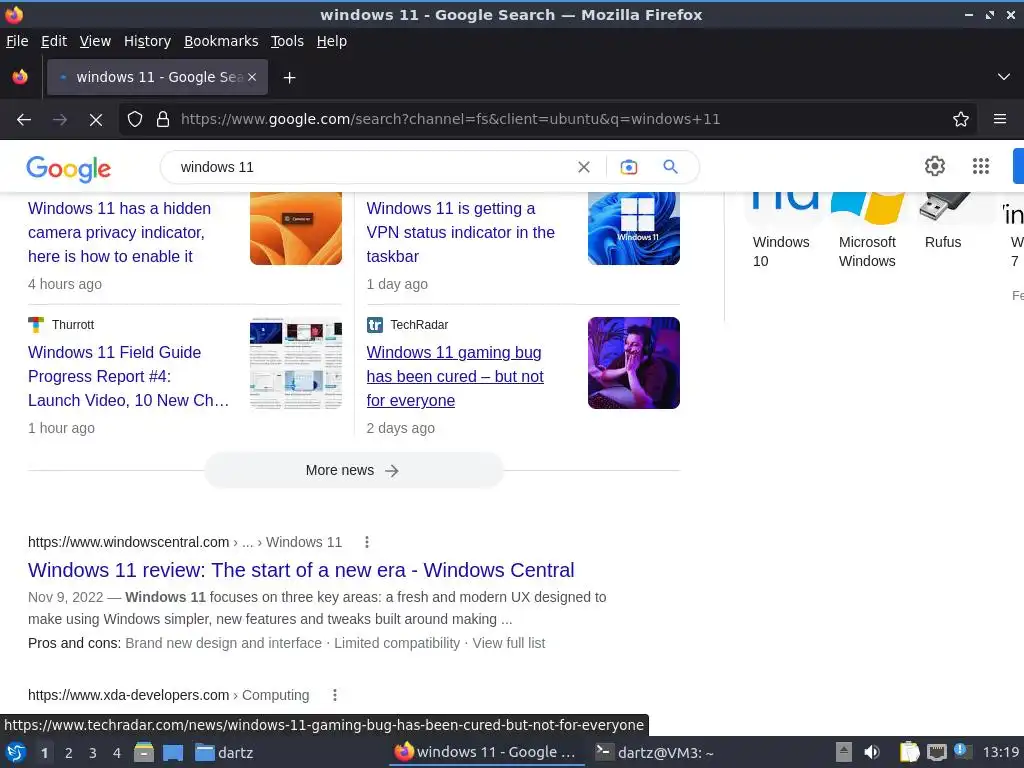Open the clipboard manager tray icon

(x=909, y=752)
